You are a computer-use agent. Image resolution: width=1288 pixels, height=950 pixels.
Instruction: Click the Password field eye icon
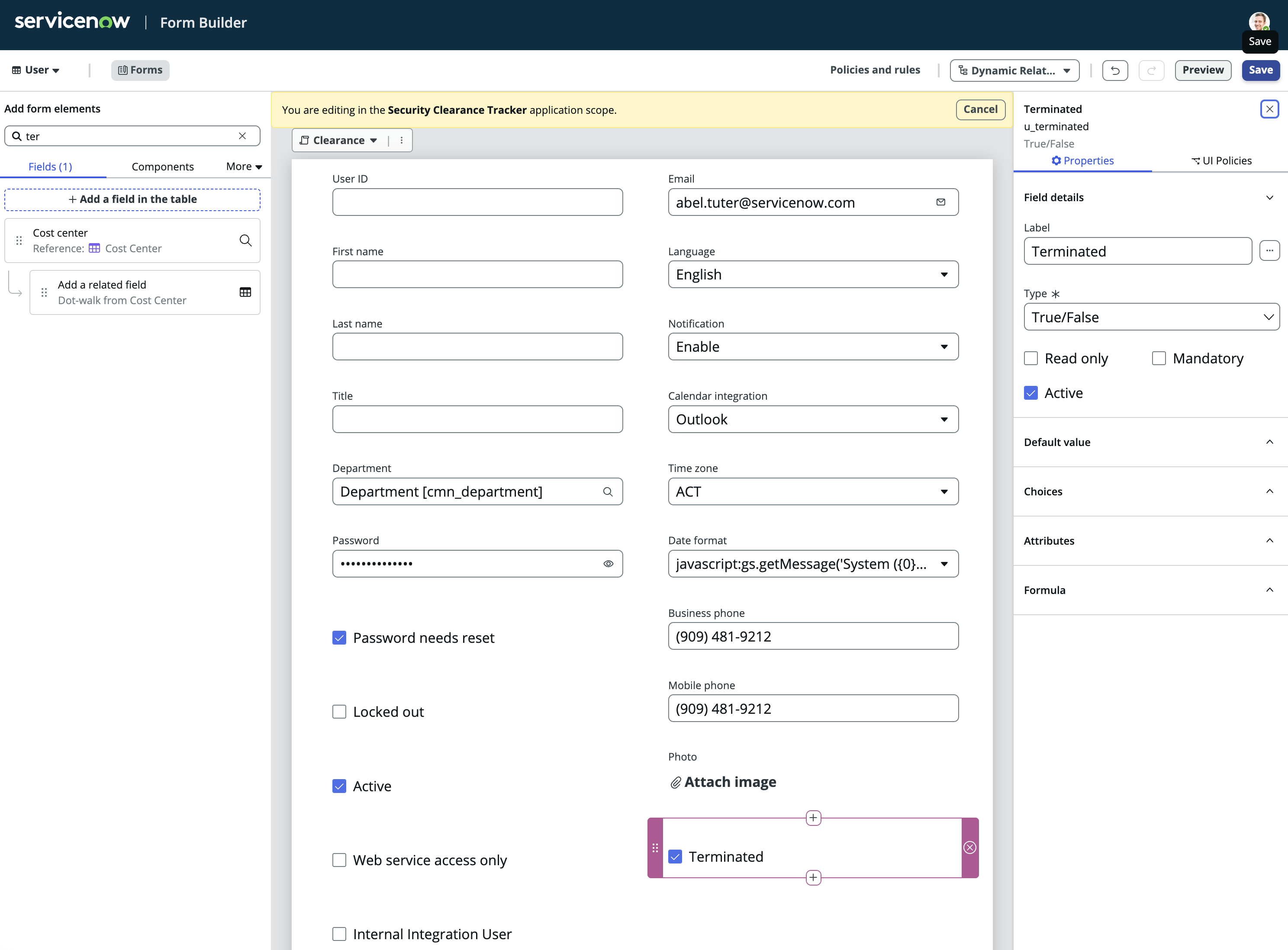click(x=608, y=564)
